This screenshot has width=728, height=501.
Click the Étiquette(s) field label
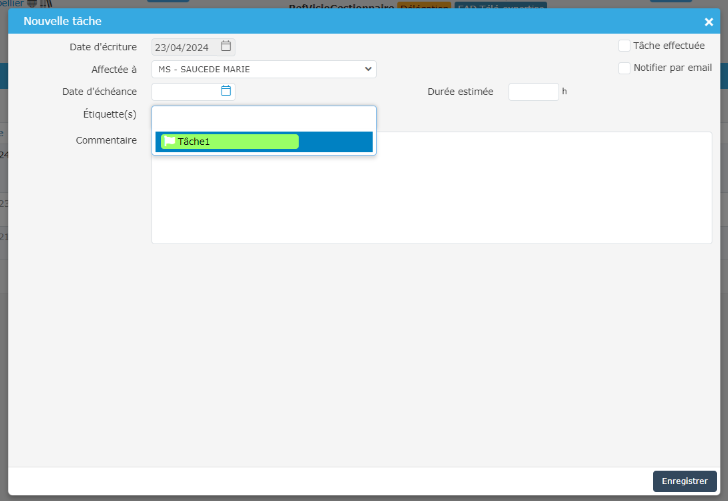tap(109, 114)
